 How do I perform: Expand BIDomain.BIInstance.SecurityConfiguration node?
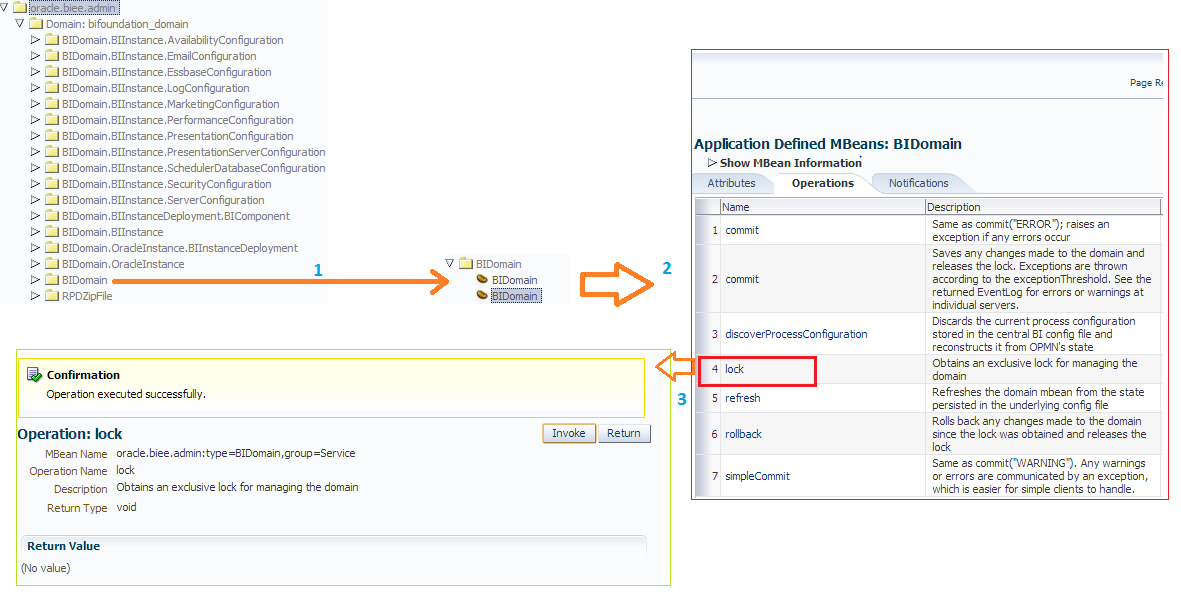(35, 184)
